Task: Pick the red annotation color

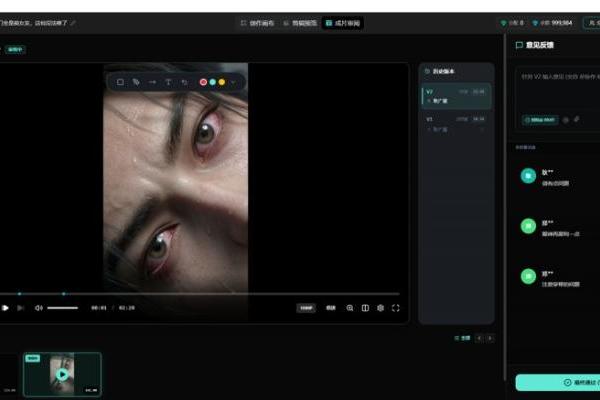Action: [x=203, y=82]
